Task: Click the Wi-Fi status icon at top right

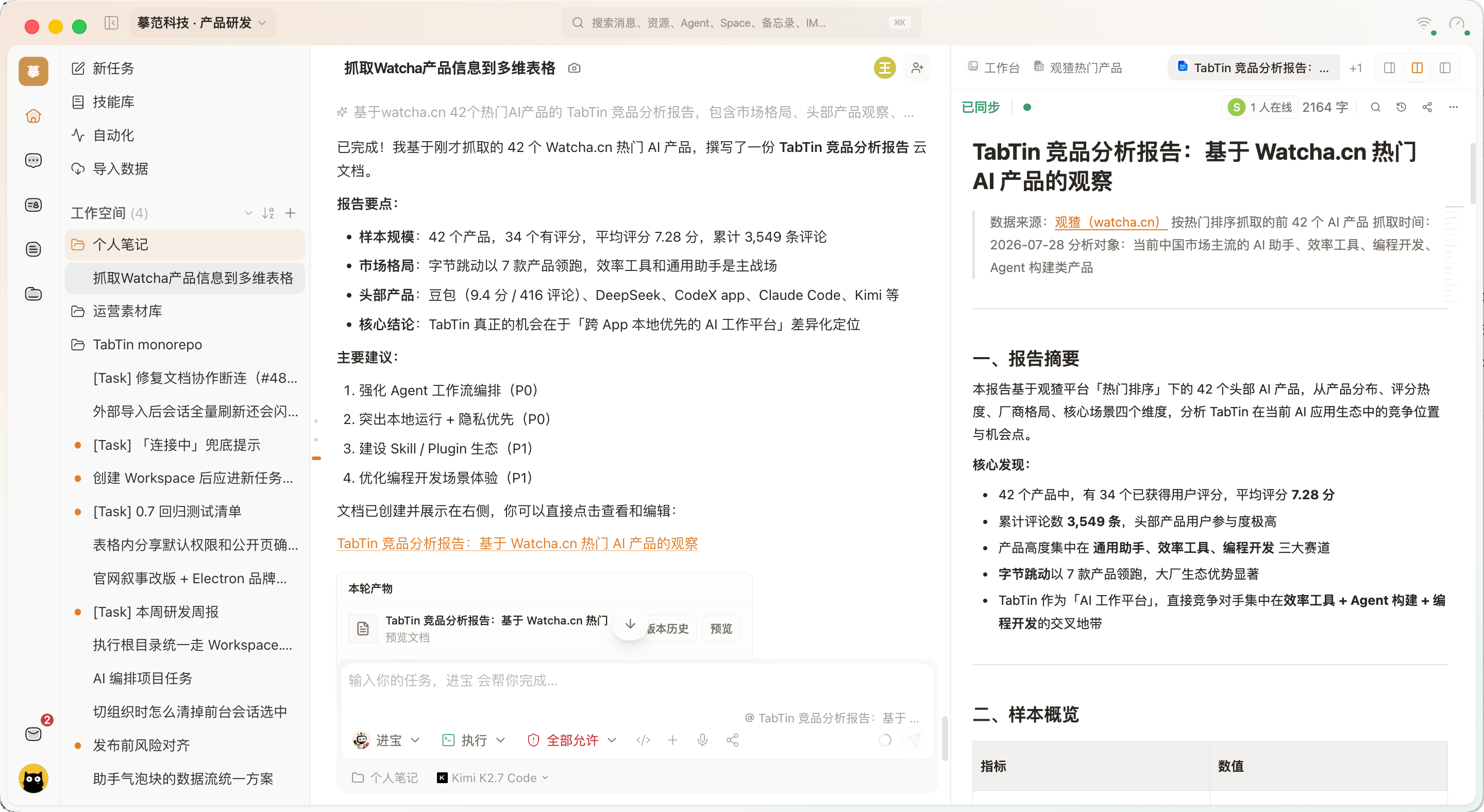Action: (x=1424, y=23)
